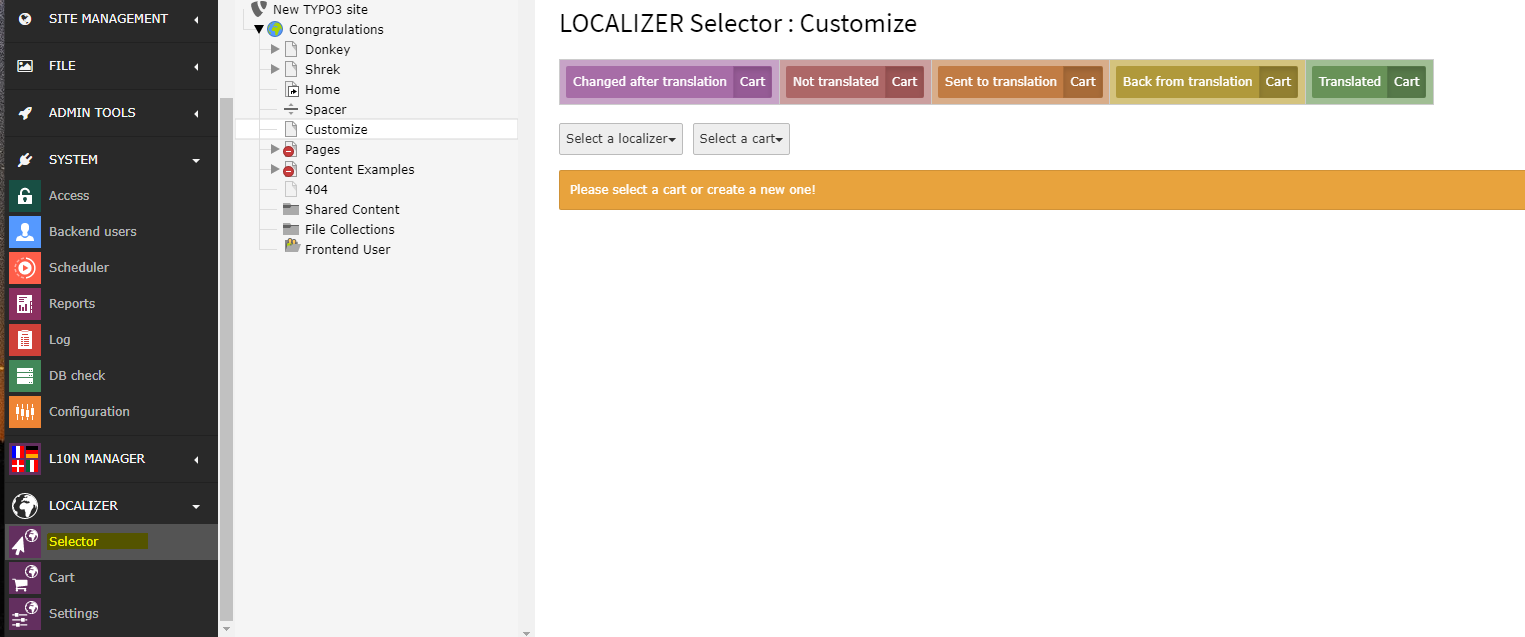Toggle the Changed after translation filter
1525x637 pixels.
(649, 82)
